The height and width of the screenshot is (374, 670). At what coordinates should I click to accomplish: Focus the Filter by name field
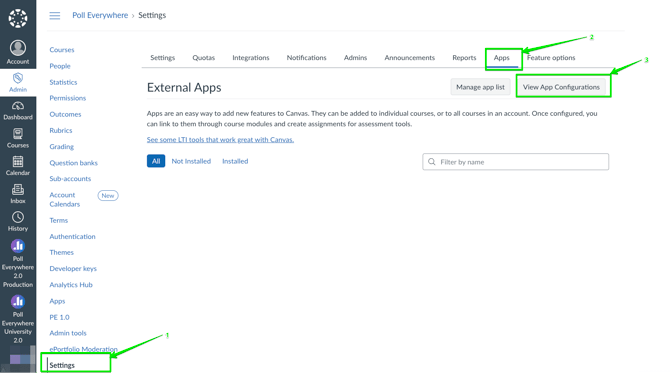[x=515, y=162]
